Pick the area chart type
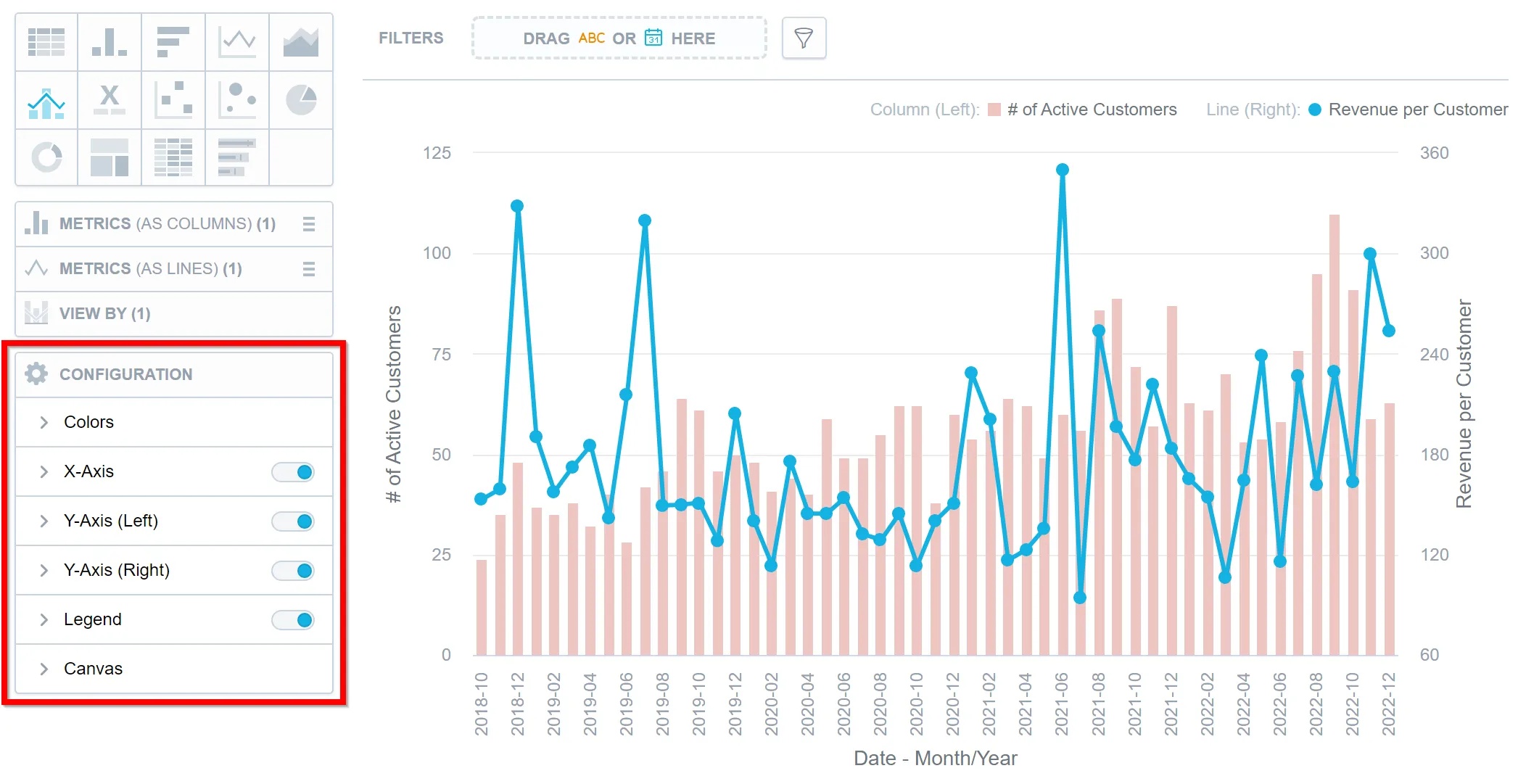The height and width of the screenshot is (784, 1518). (x=301, y=42)
